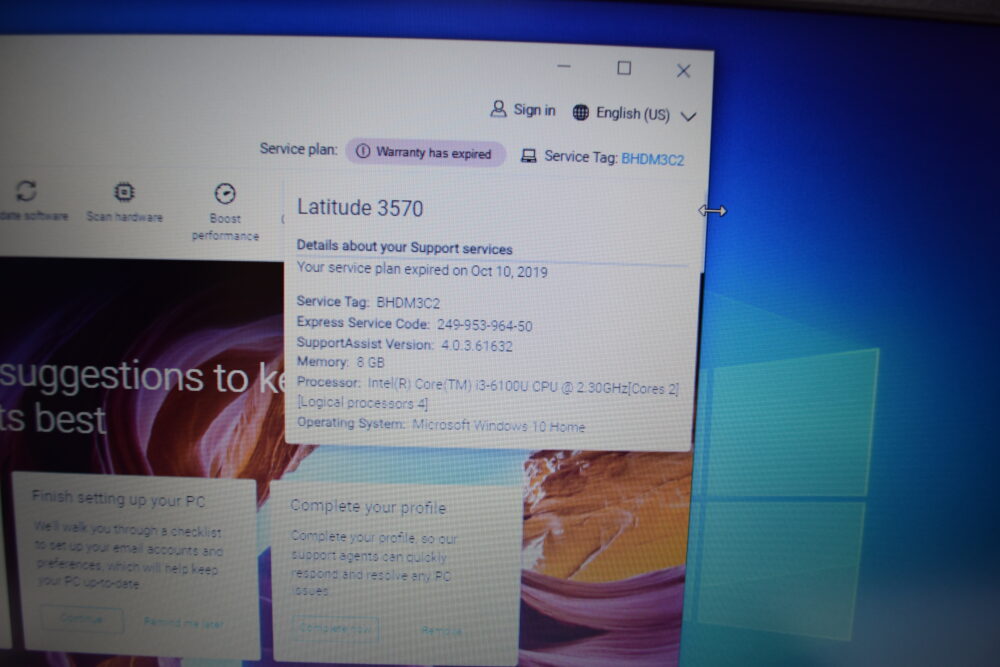Minimize the SupportAssist window
1000x667 pixels.
pyautogui.click(x=564, y=66)
